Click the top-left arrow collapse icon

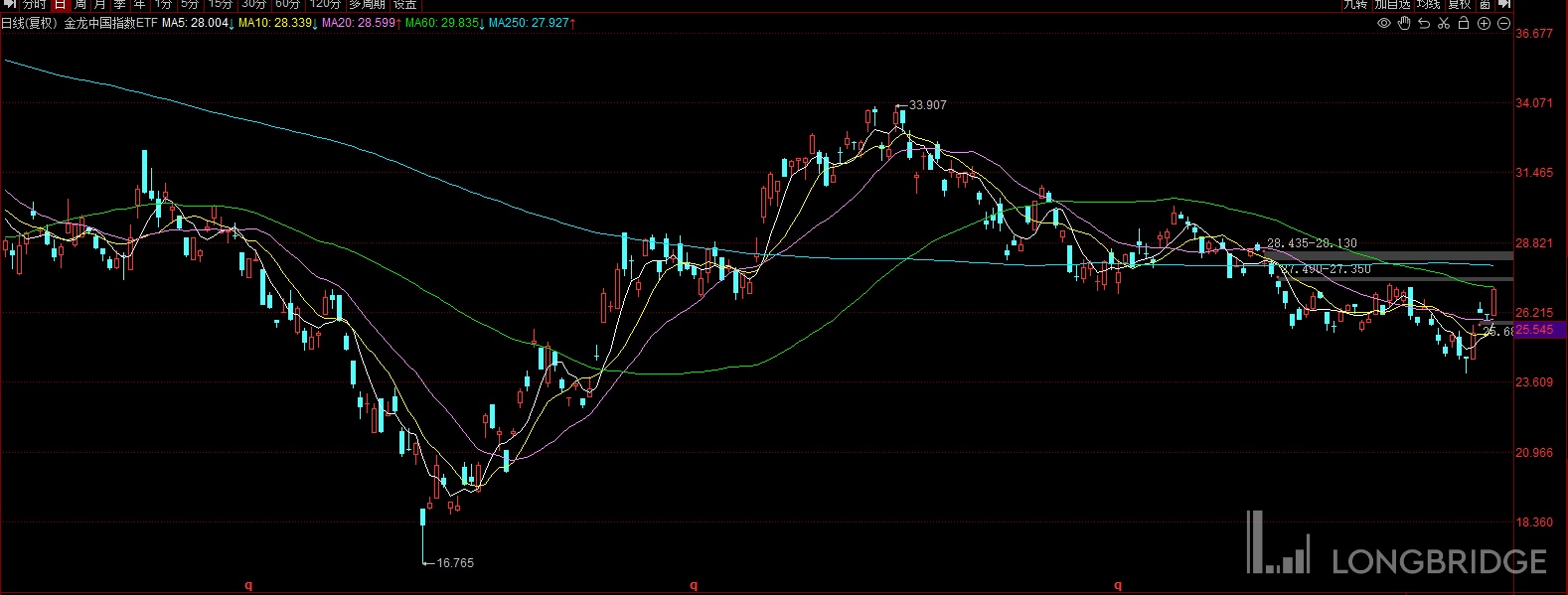tap(9, 4)
